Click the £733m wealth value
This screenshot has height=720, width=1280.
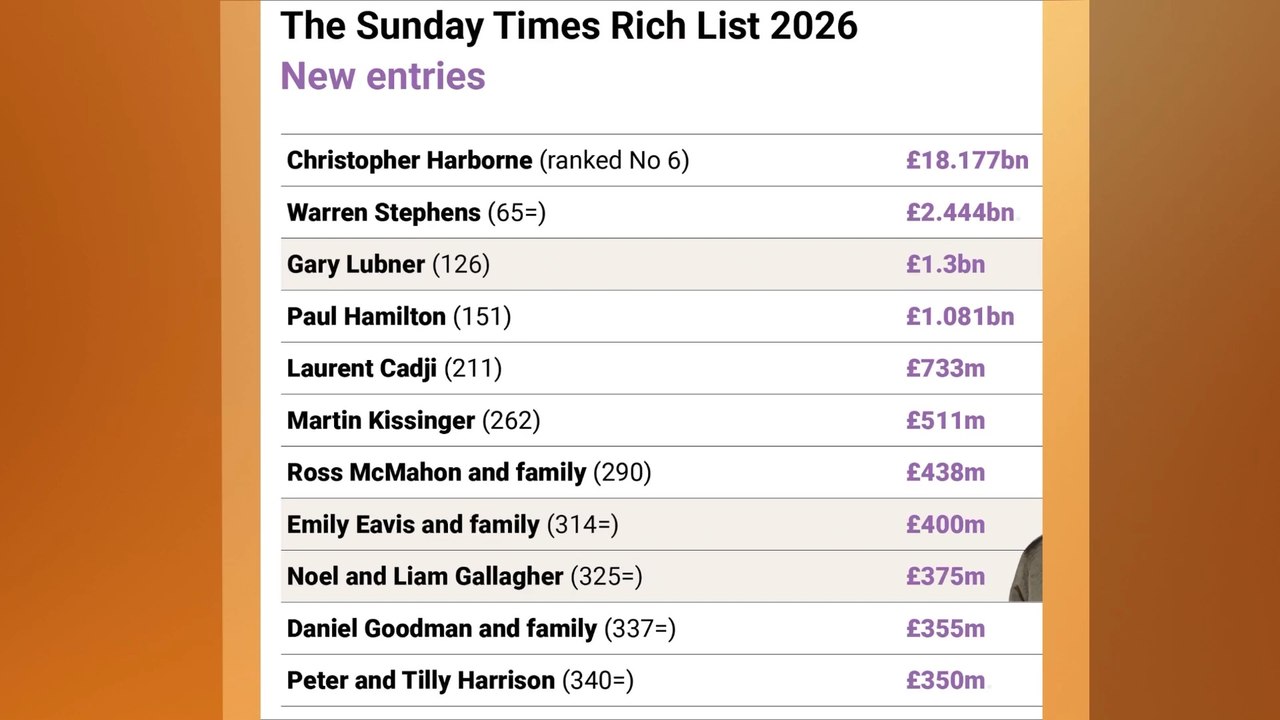(x=945, y=368)
